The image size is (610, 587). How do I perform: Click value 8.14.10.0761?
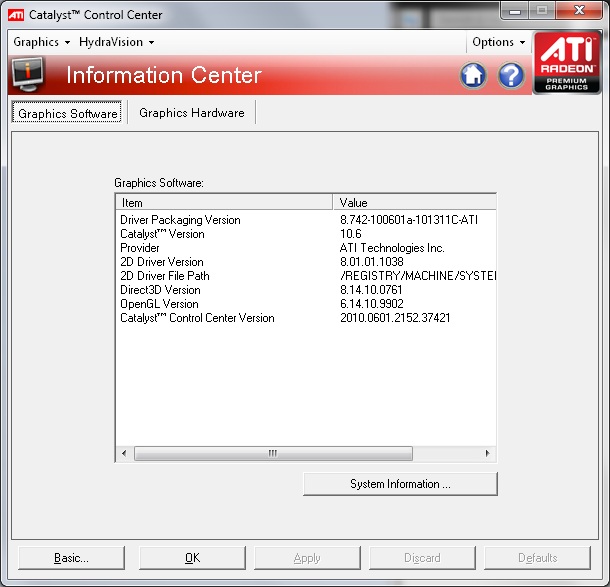click(371, 290)
